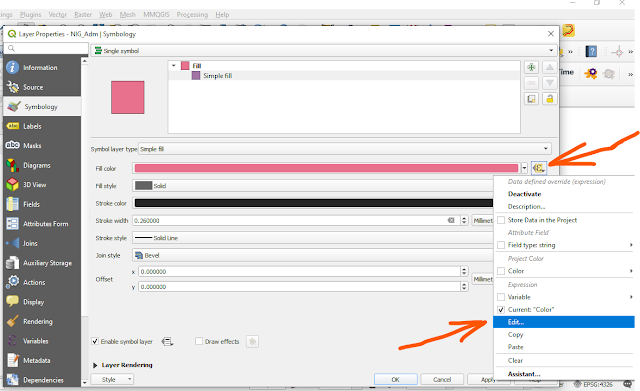Open the Style dropdown button

click(112, 380)
